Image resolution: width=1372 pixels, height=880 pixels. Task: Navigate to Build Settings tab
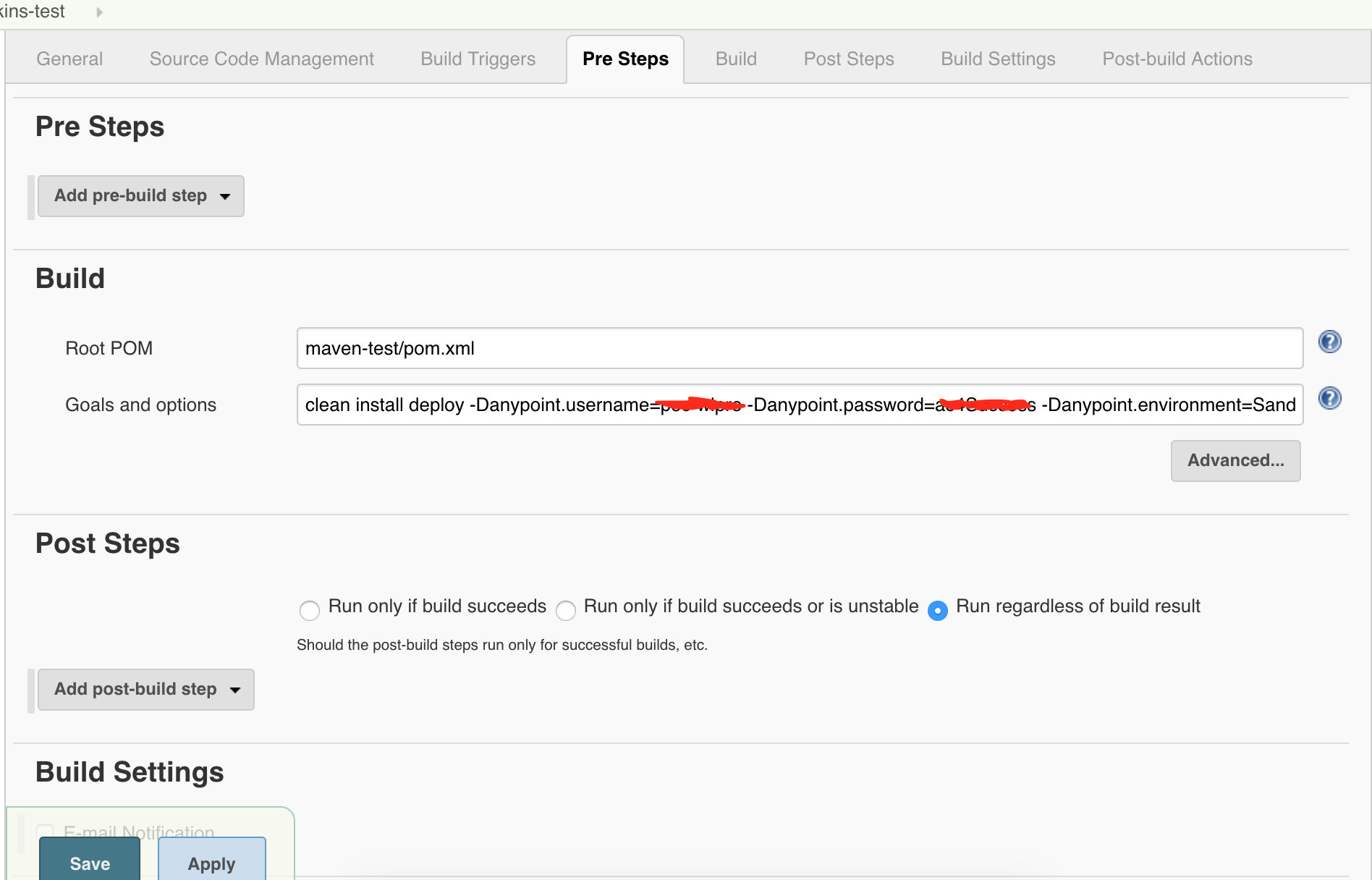tap(998, 59)
